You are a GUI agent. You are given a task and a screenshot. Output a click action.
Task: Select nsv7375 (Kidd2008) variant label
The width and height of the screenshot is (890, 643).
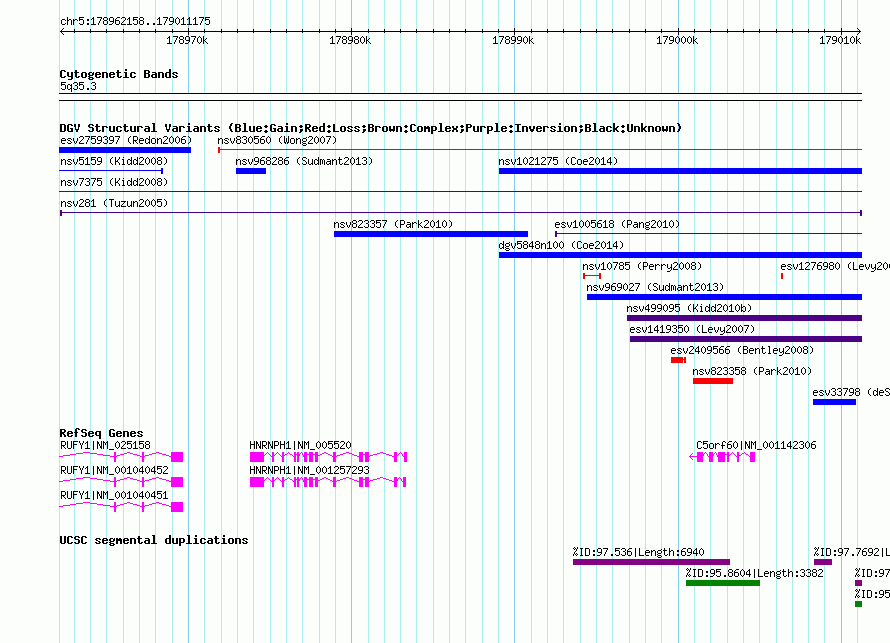coord(114,182)
